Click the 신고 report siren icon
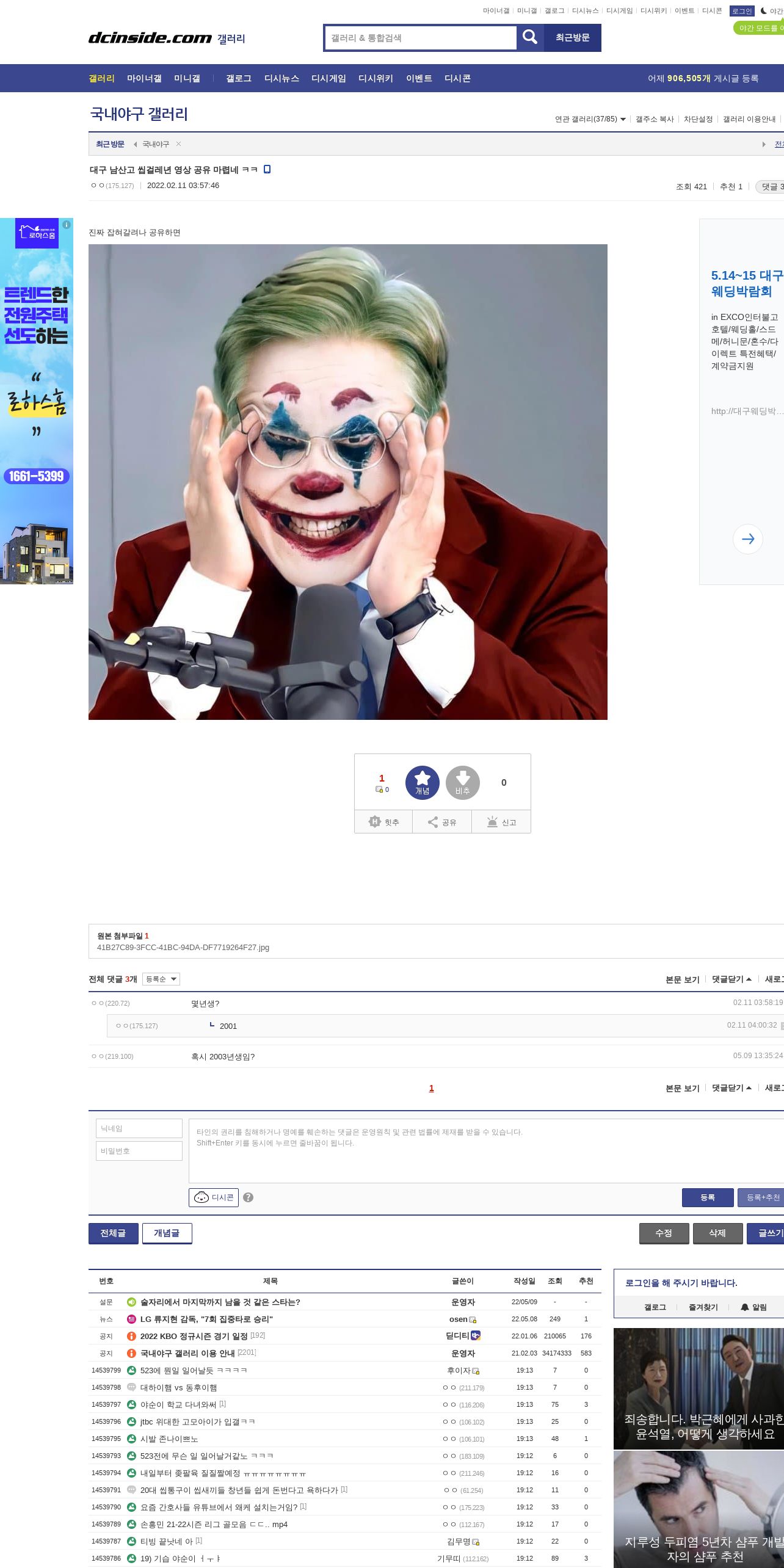784x1568 pixels. (x=492, y=822)
